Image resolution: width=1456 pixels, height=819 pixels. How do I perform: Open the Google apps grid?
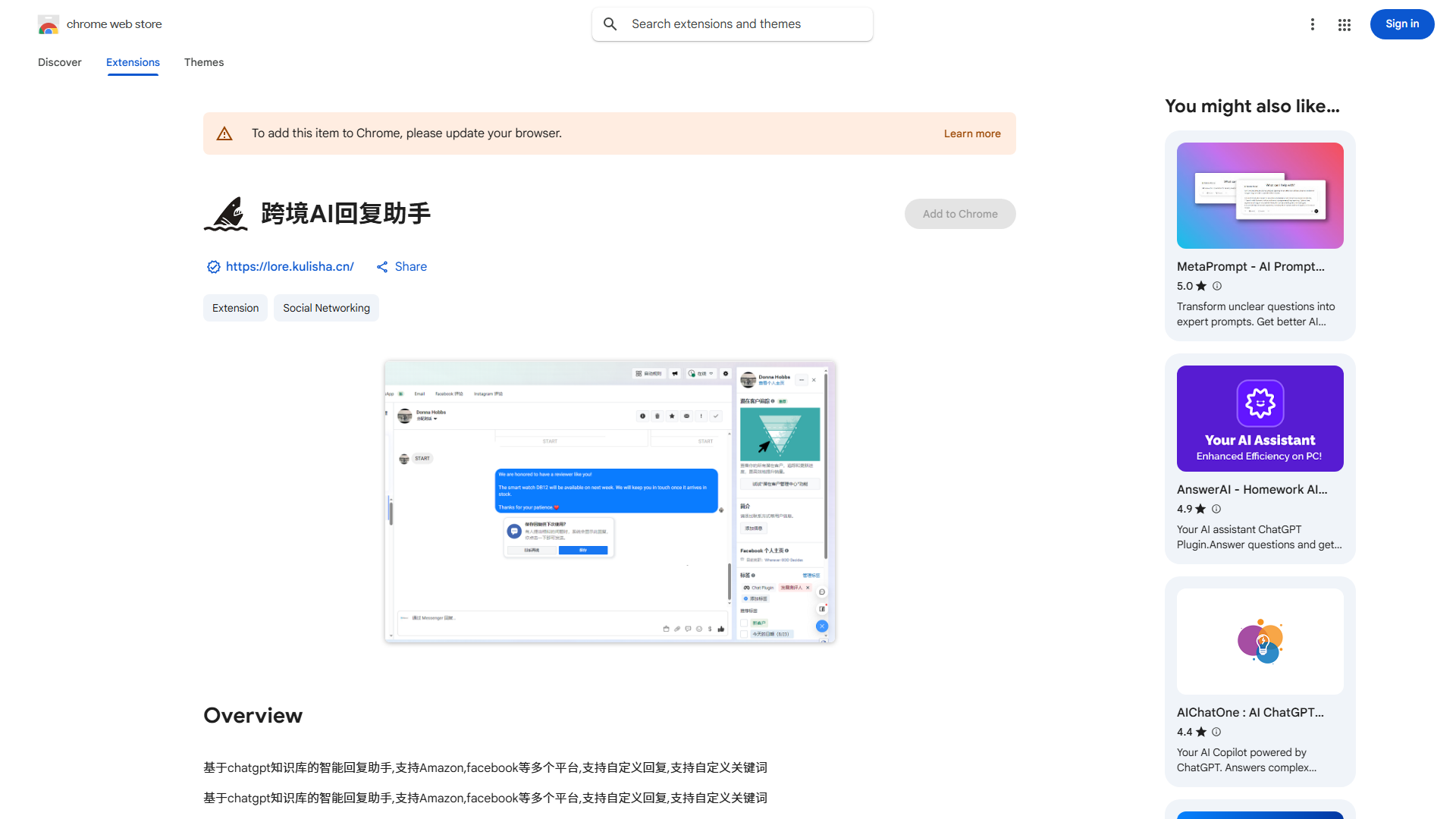click(1344, 24)
